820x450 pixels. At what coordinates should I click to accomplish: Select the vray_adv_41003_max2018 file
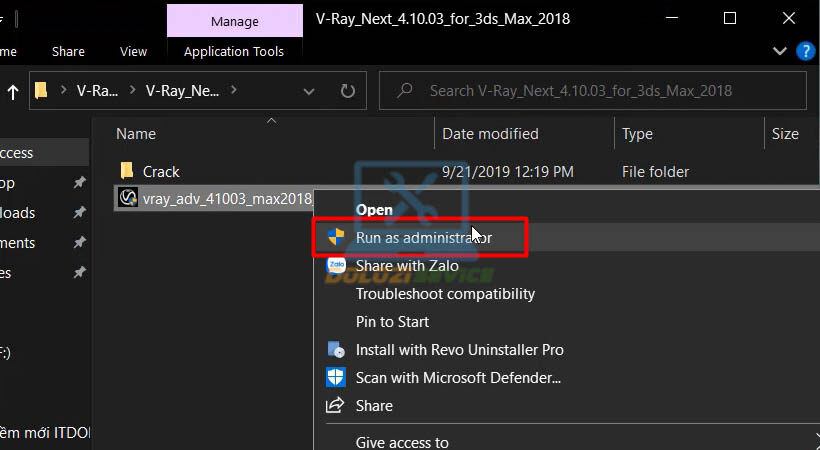coord(227,199)
